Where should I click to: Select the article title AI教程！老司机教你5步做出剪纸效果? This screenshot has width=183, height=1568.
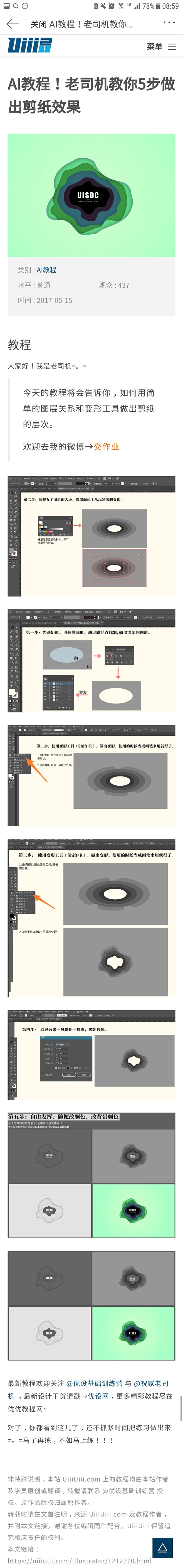coord(91,96)
